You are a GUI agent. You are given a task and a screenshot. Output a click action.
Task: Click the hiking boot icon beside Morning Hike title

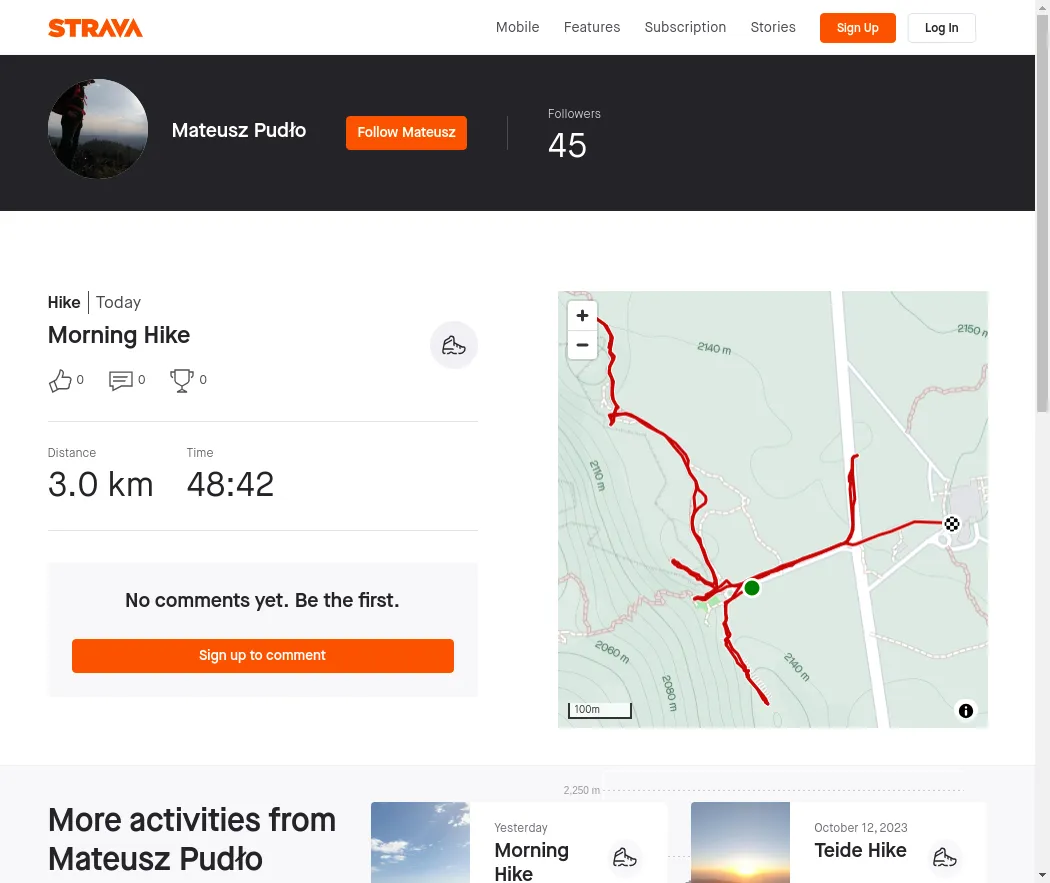coord(454,346)
